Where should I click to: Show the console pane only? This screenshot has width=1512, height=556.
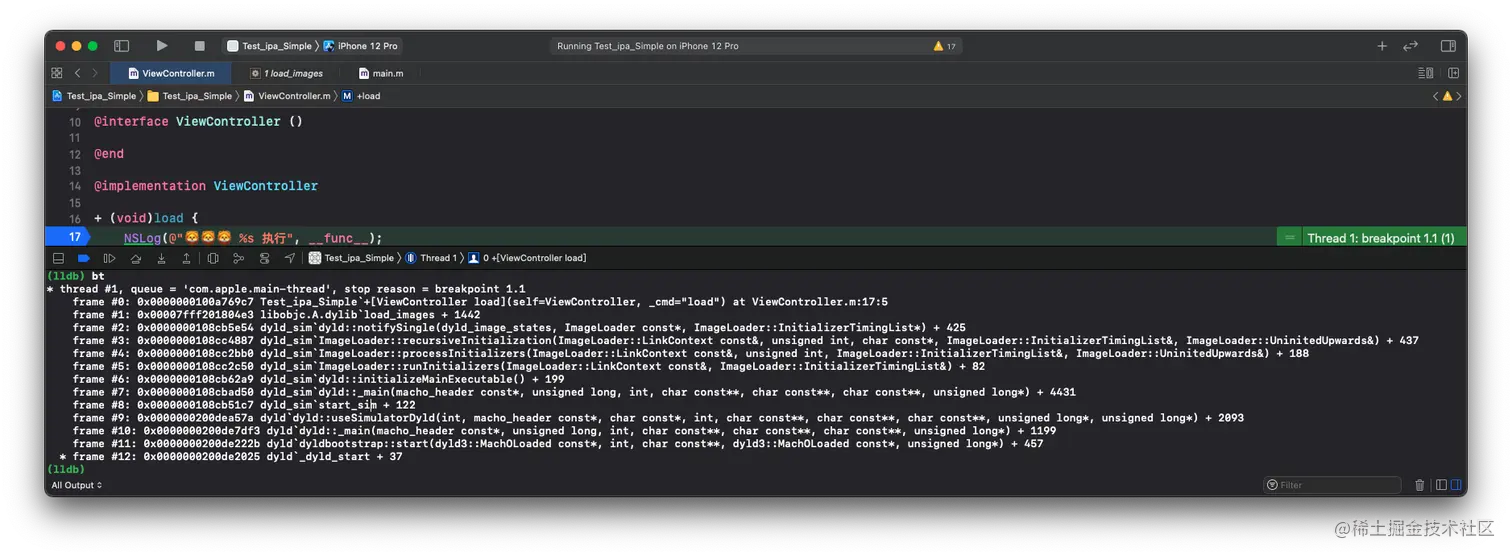click(x=1455, y=485)
